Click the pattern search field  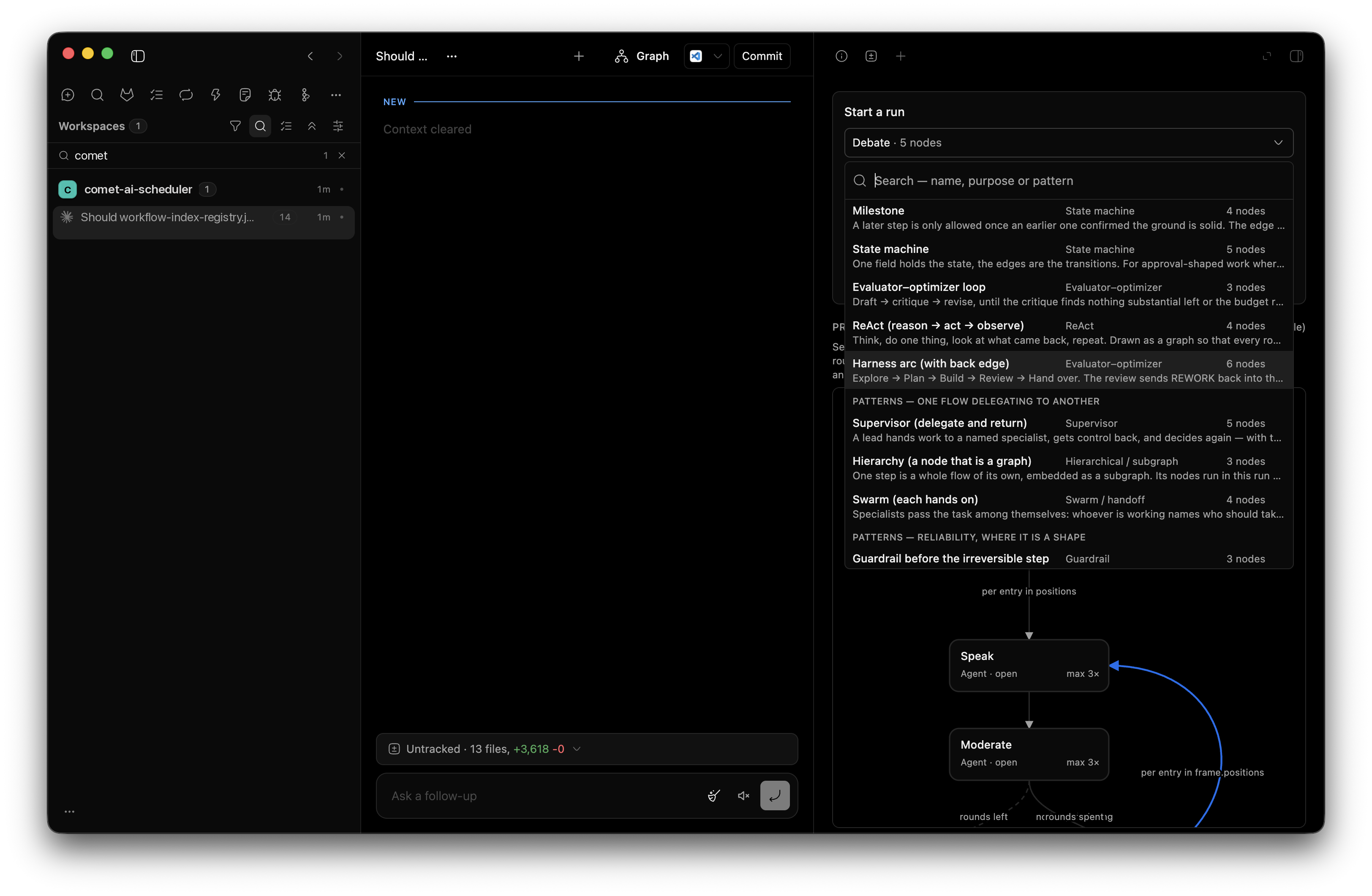[x=1068, y=180]
